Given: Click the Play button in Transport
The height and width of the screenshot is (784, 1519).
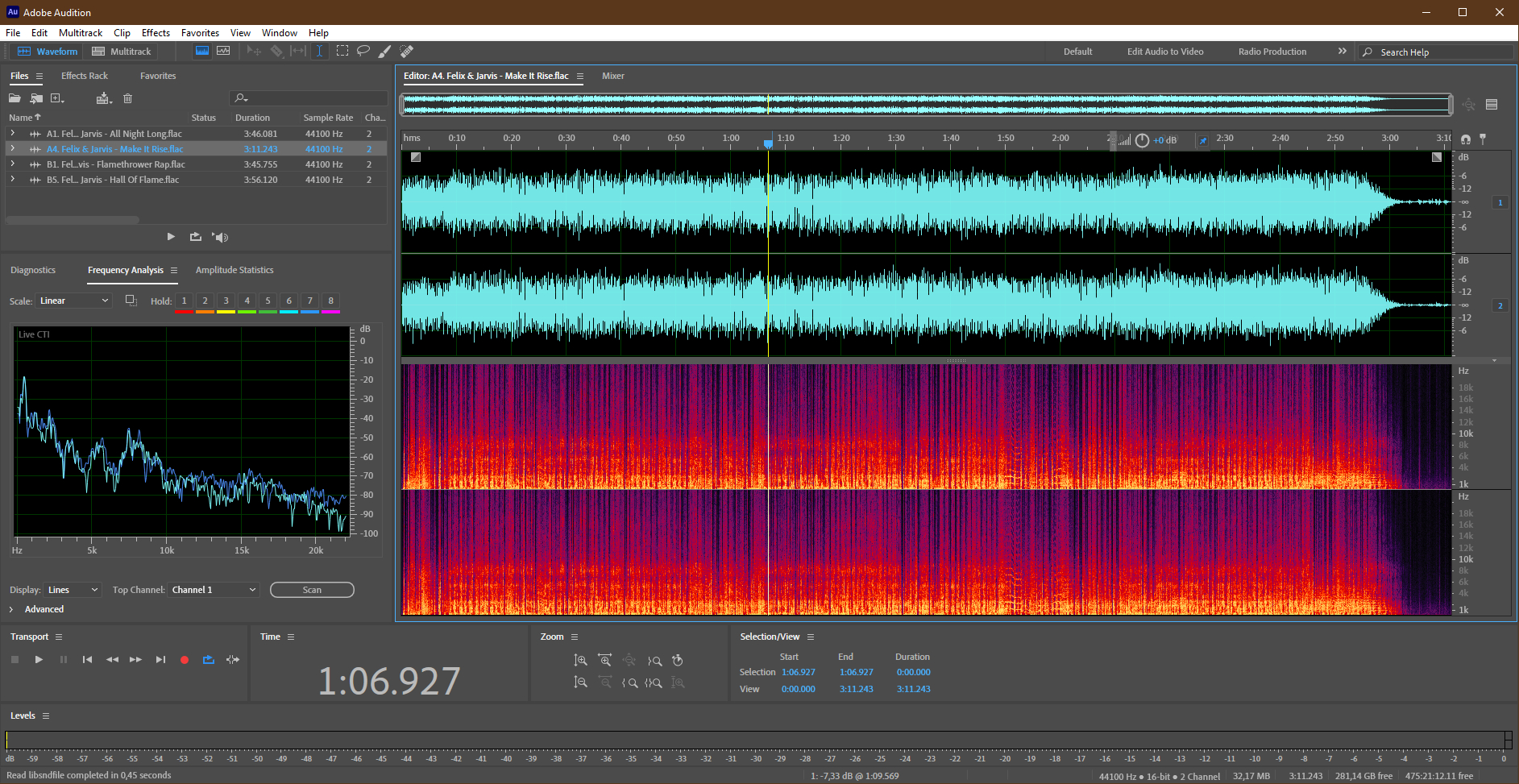Looking at the screenshot, I should 39,659.
